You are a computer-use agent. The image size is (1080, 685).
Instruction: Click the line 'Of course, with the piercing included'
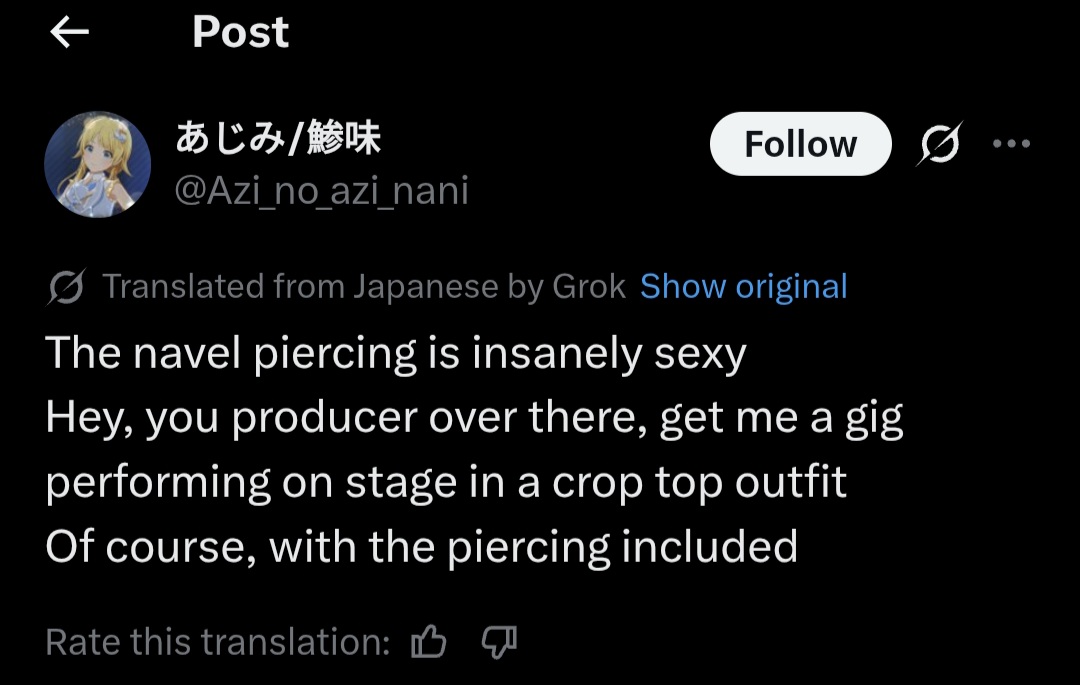pyautogui.click(x=421, y=547)
